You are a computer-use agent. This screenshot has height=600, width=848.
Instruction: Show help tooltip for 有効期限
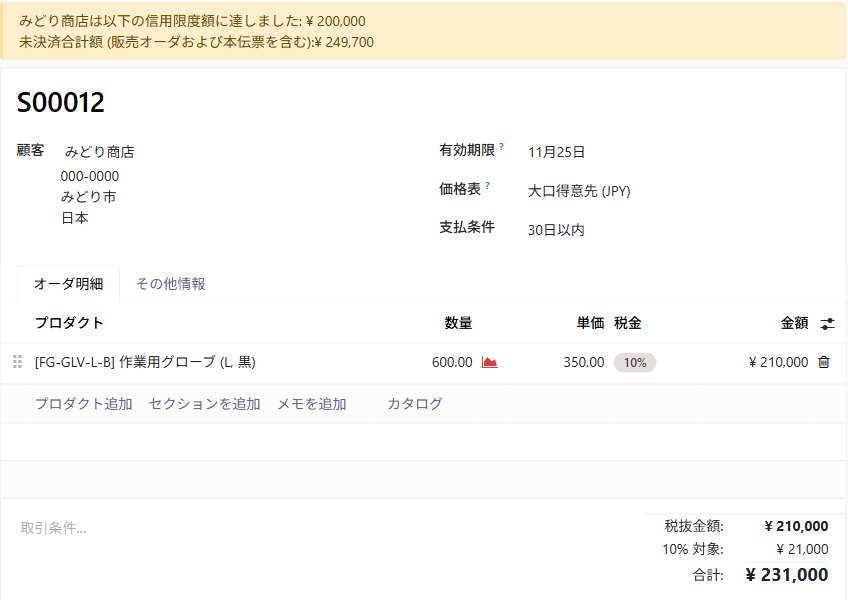[x=501, y=146]
